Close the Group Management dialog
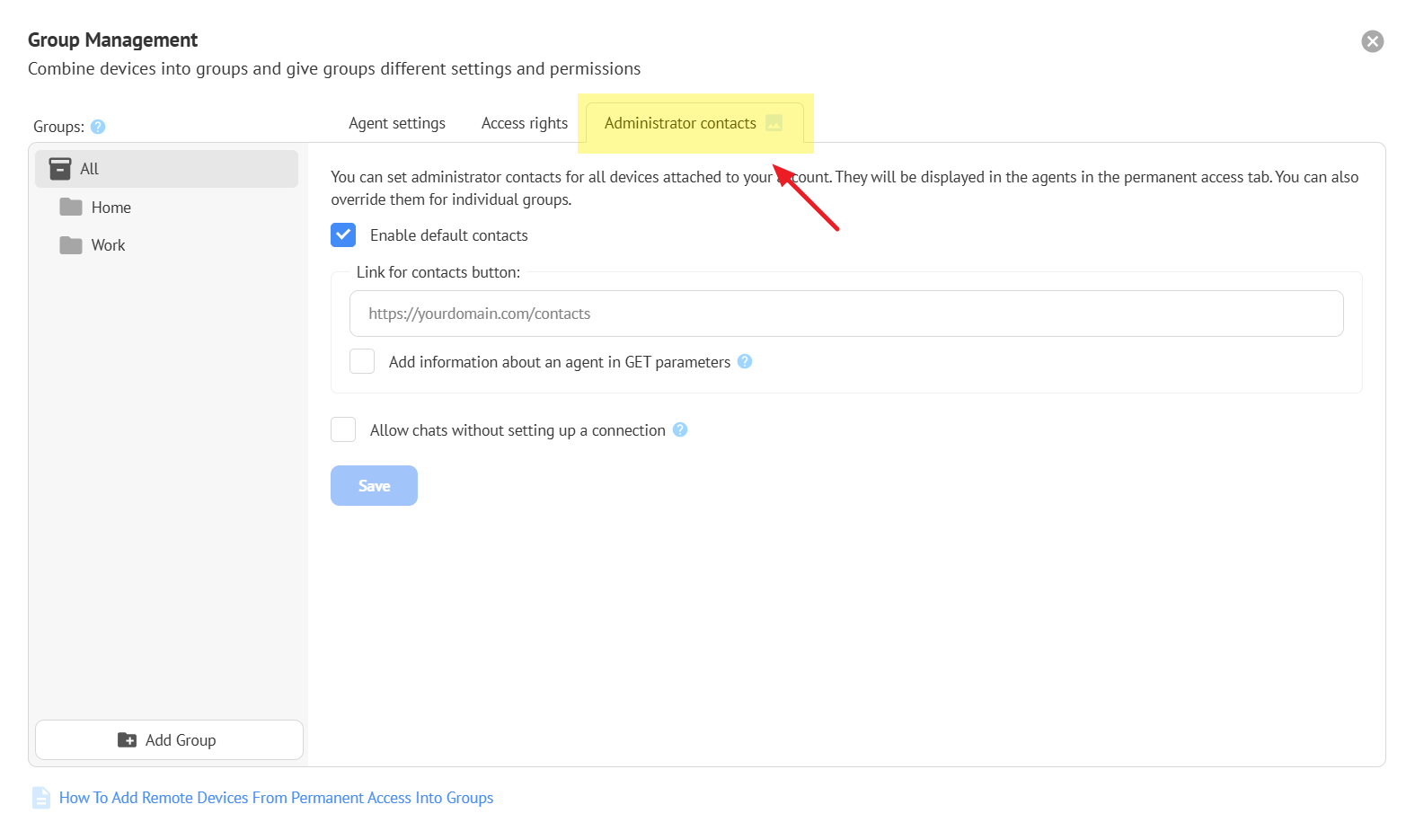This screenshot has height=840, width=1415. click(1372, 41)
